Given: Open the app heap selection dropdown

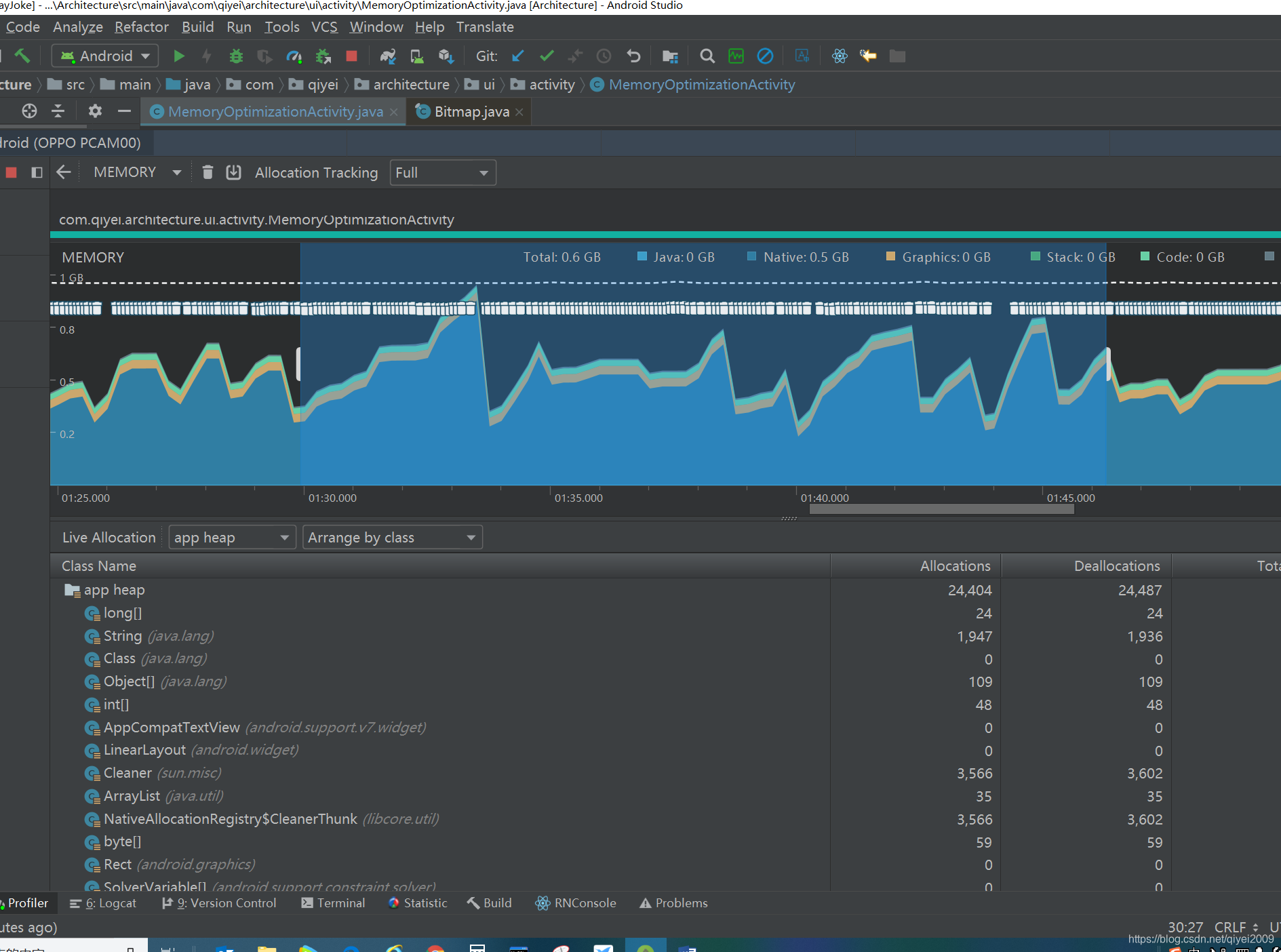Looking at the screenshot, I should coord(232,537).
